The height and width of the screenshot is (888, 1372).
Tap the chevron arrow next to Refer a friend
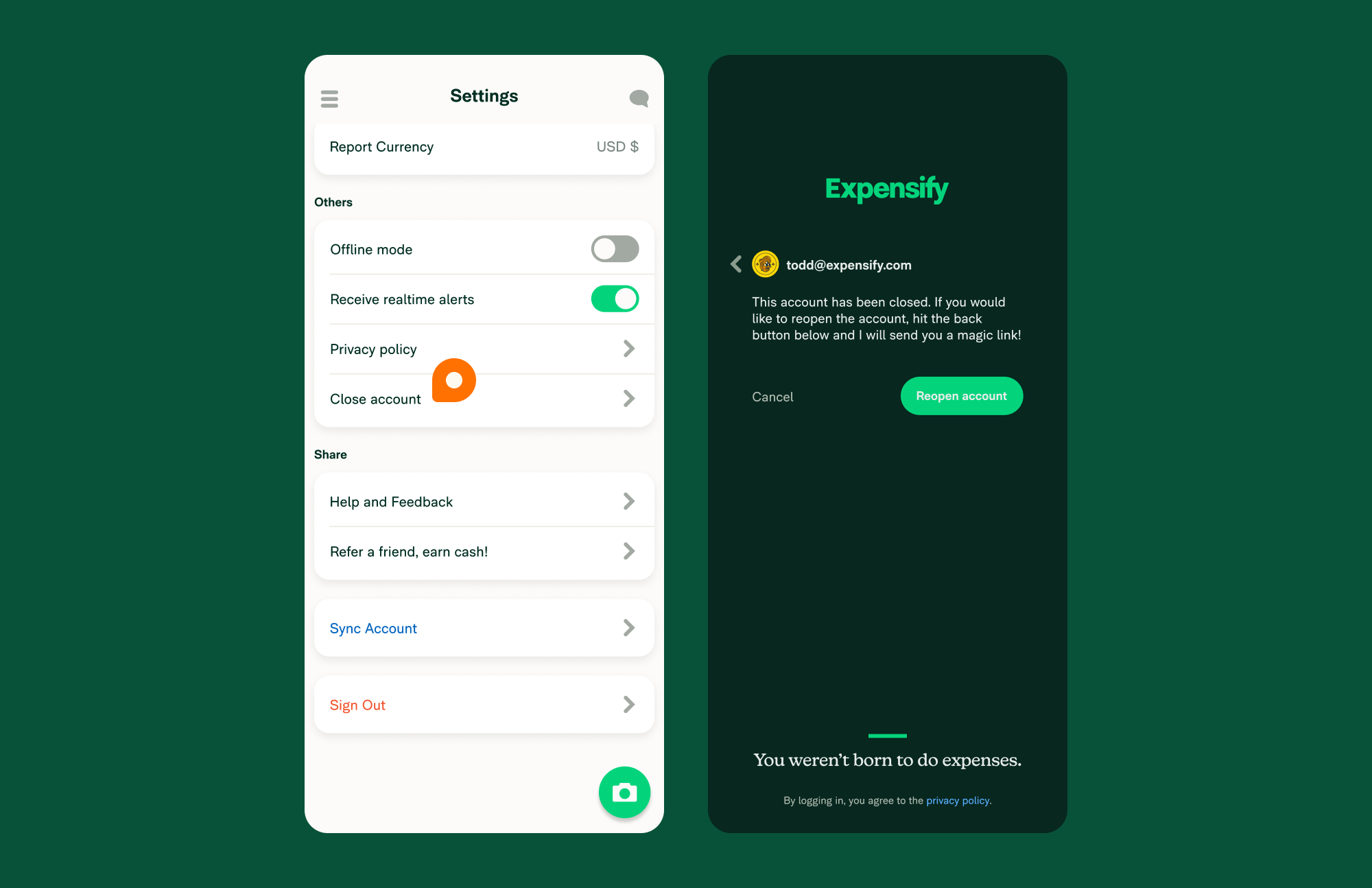pyautogui.click(x=628, y=551)
